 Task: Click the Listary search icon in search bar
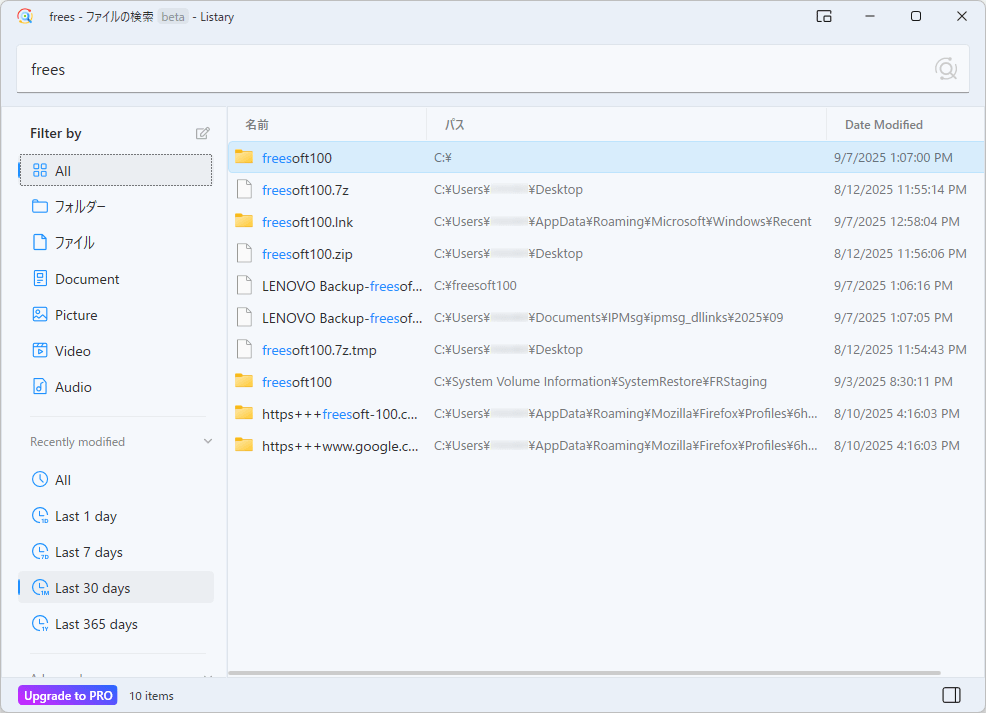coord(946,69)
